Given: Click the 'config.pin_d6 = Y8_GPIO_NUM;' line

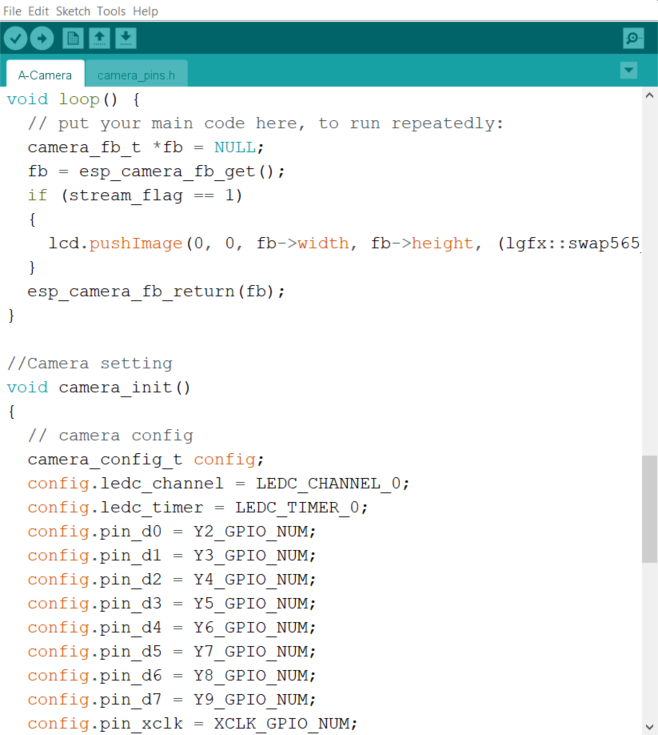Looking at the screenshot, I should [172, 675].
